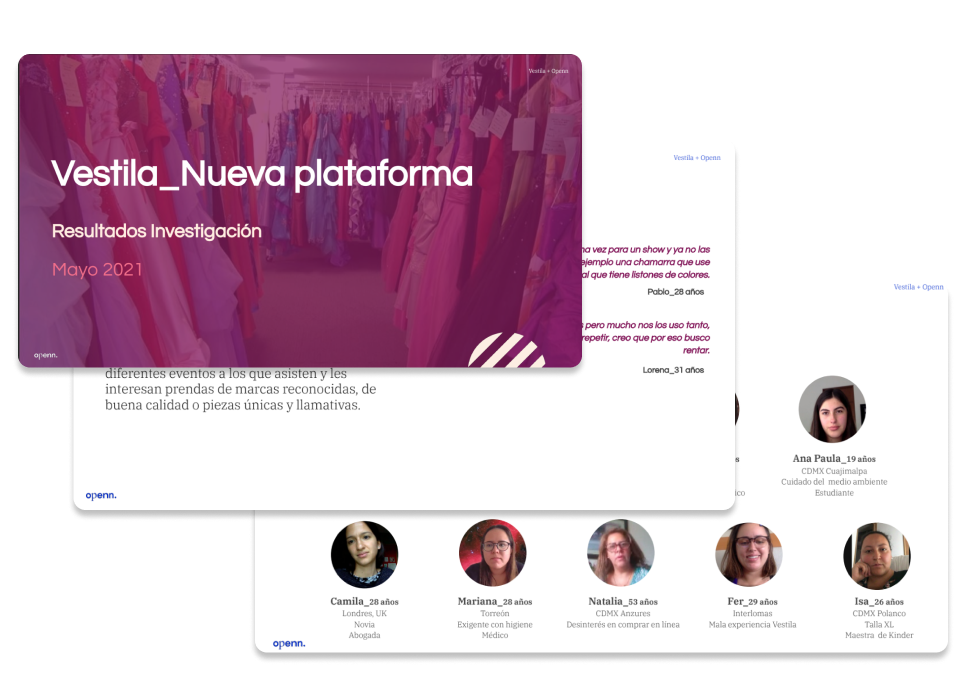Select the name "Ana Paula_19 años"
This screenshot has height=675, width=962.
pyautogui.click(x=834, y=458)
